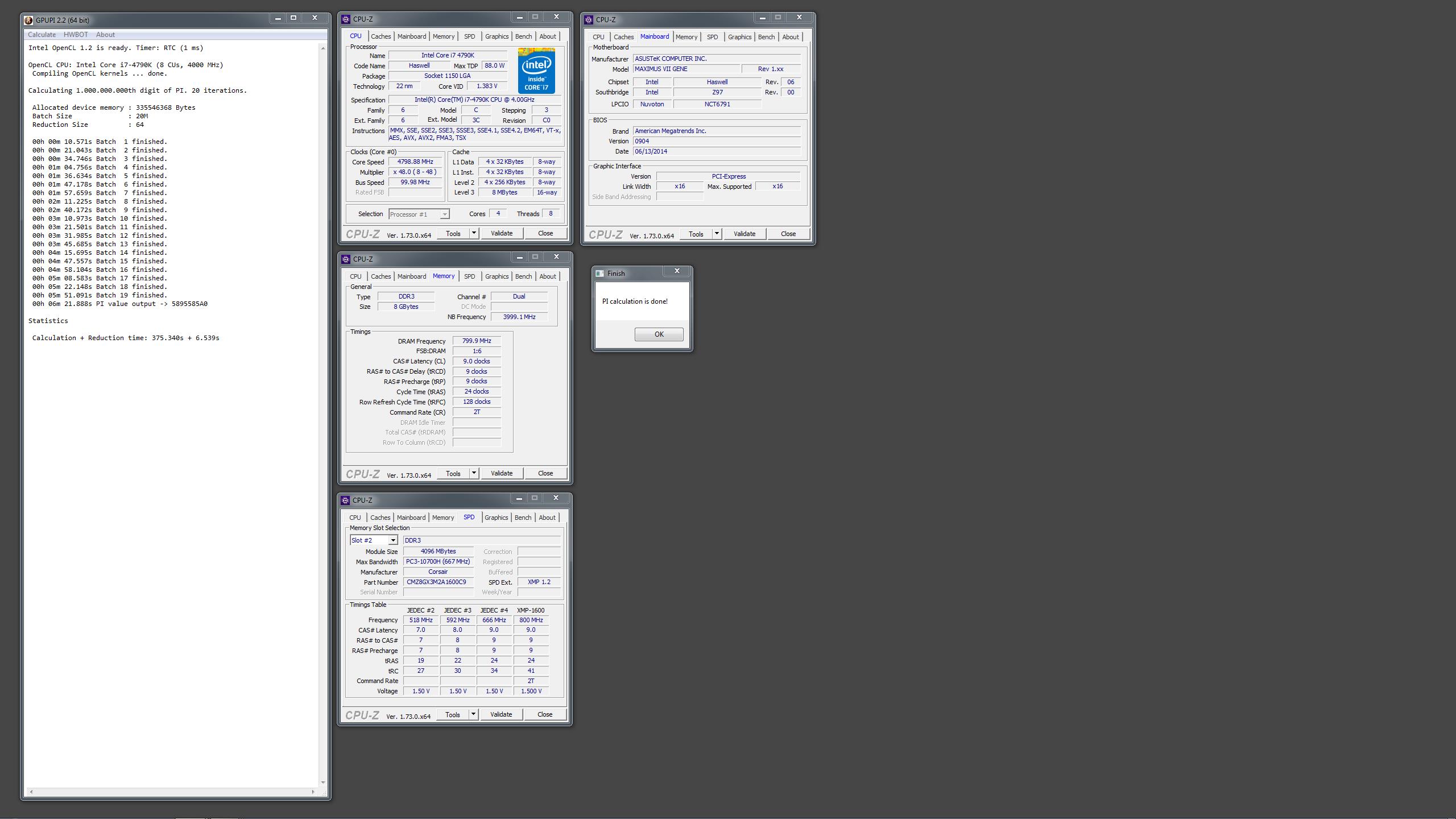Screen dimensions: 1456x819
Task: Click the NB Frequency value 3999.1 MHz
Action: 519,317
